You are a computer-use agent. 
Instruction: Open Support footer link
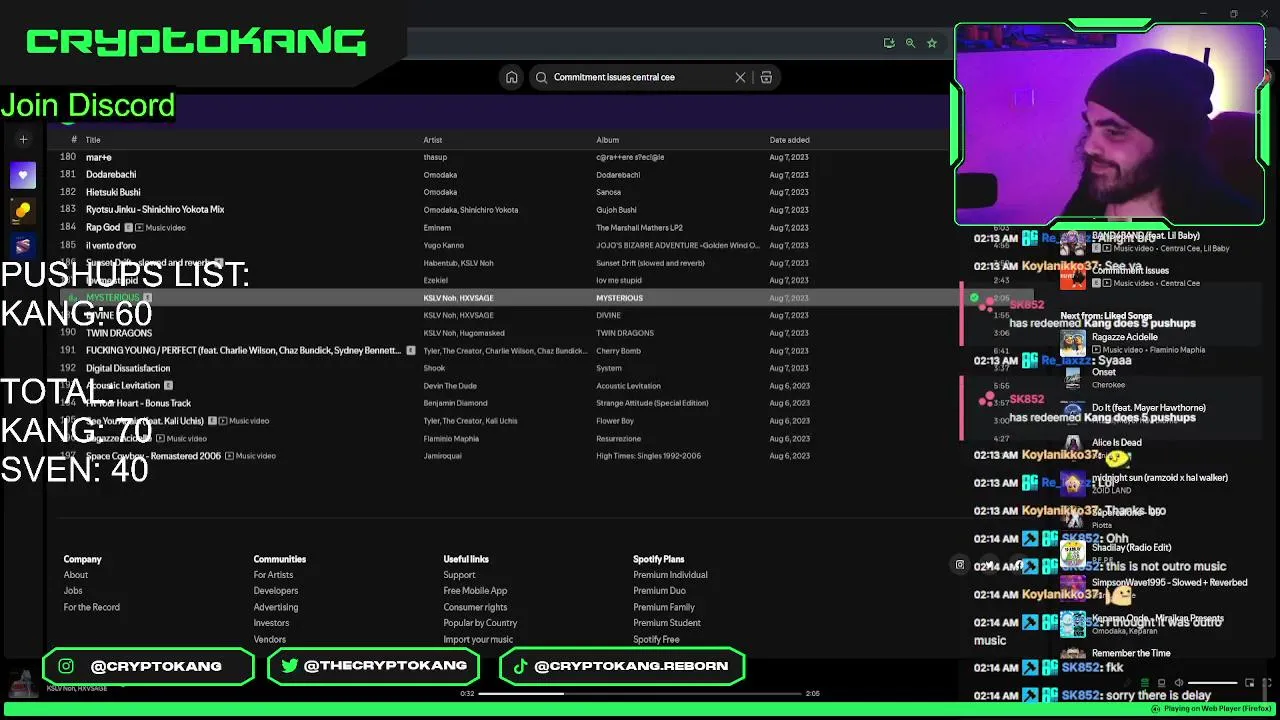click(x=459, y=575)
